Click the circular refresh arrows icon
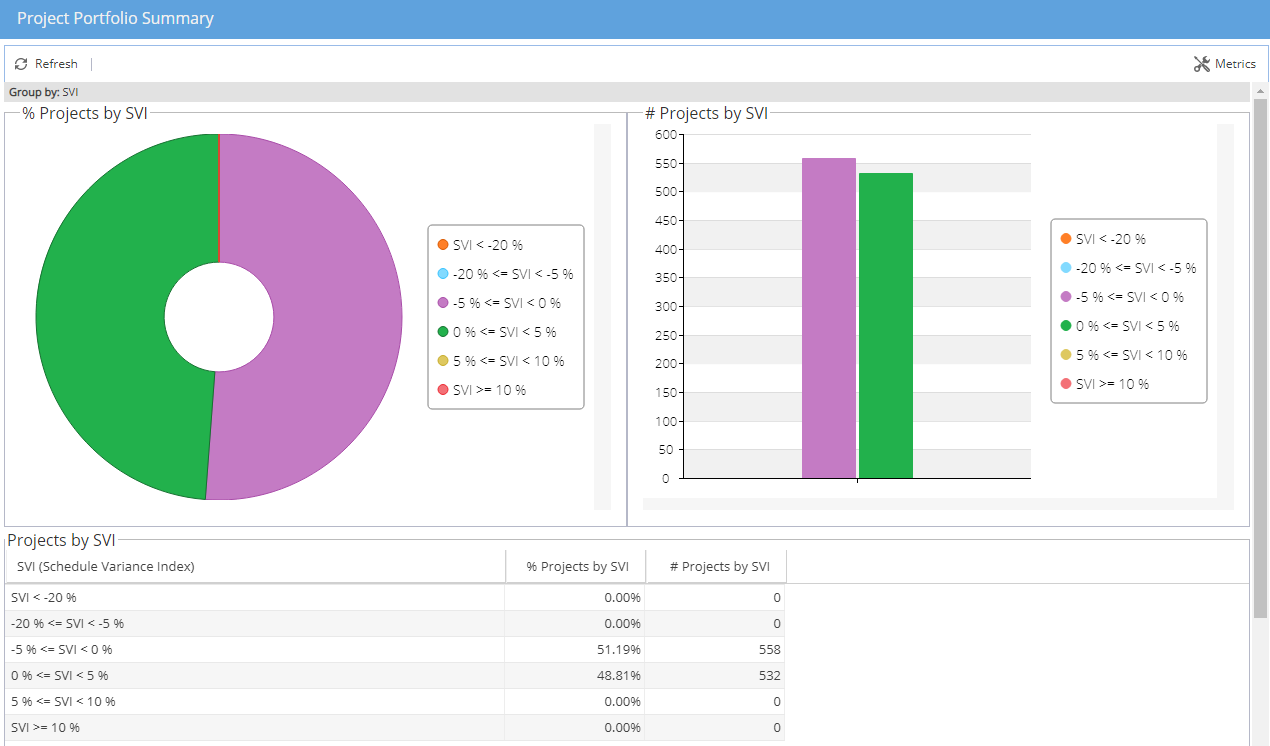Image resolution: width=1270 pixels, height=746 pixels. (20, 63)
